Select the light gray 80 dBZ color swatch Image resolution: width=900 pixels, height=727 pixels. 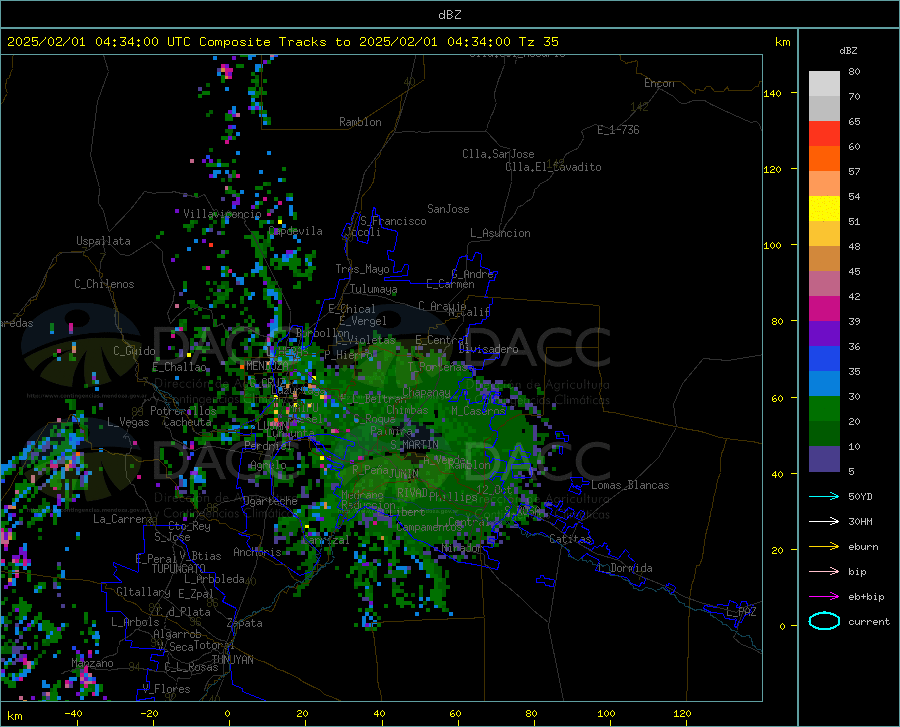[x=824, y=83]
